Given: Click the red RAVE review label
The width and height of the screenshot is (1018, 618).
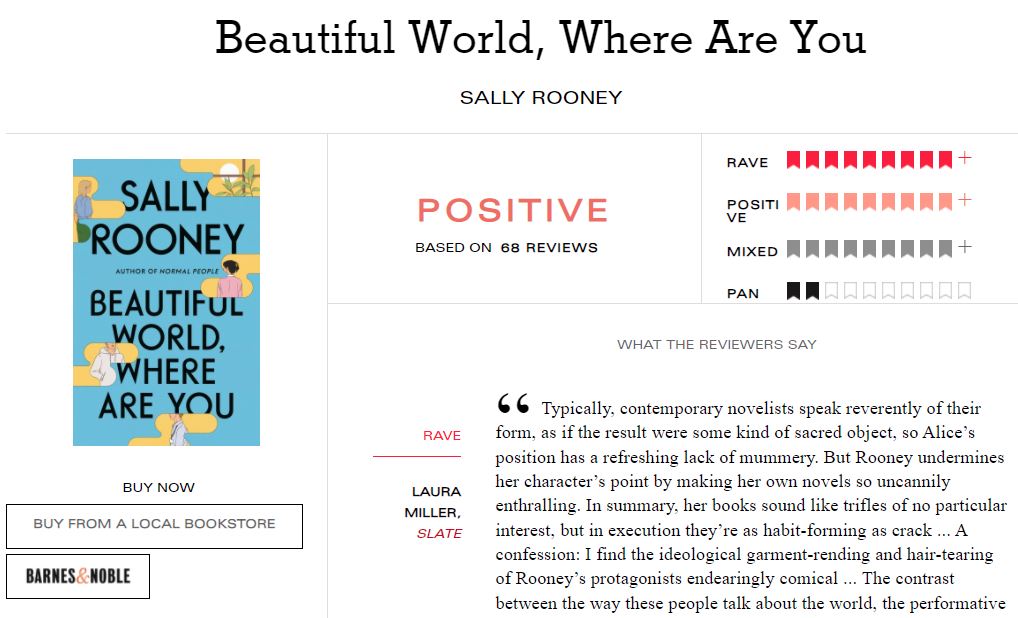Looking at the screenshot, I should tap(441, 436).
